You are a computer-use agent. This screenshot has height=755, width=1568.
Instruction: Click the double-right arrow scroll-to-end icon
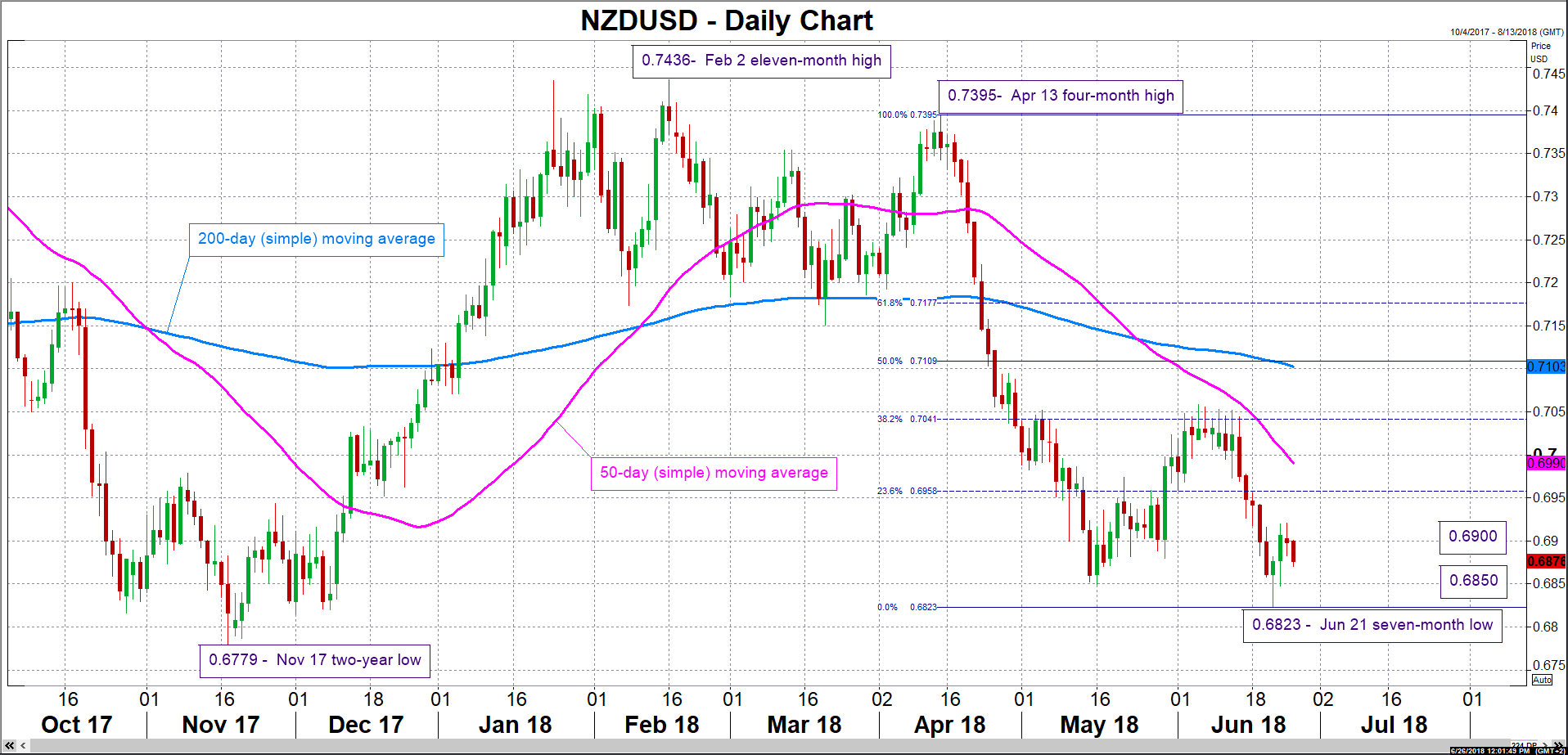coord(1561,745)
